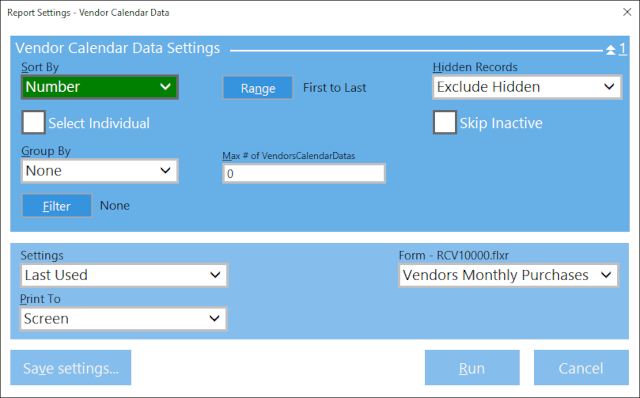
Task: Close the Report Settings window
Action: [627, 12]
